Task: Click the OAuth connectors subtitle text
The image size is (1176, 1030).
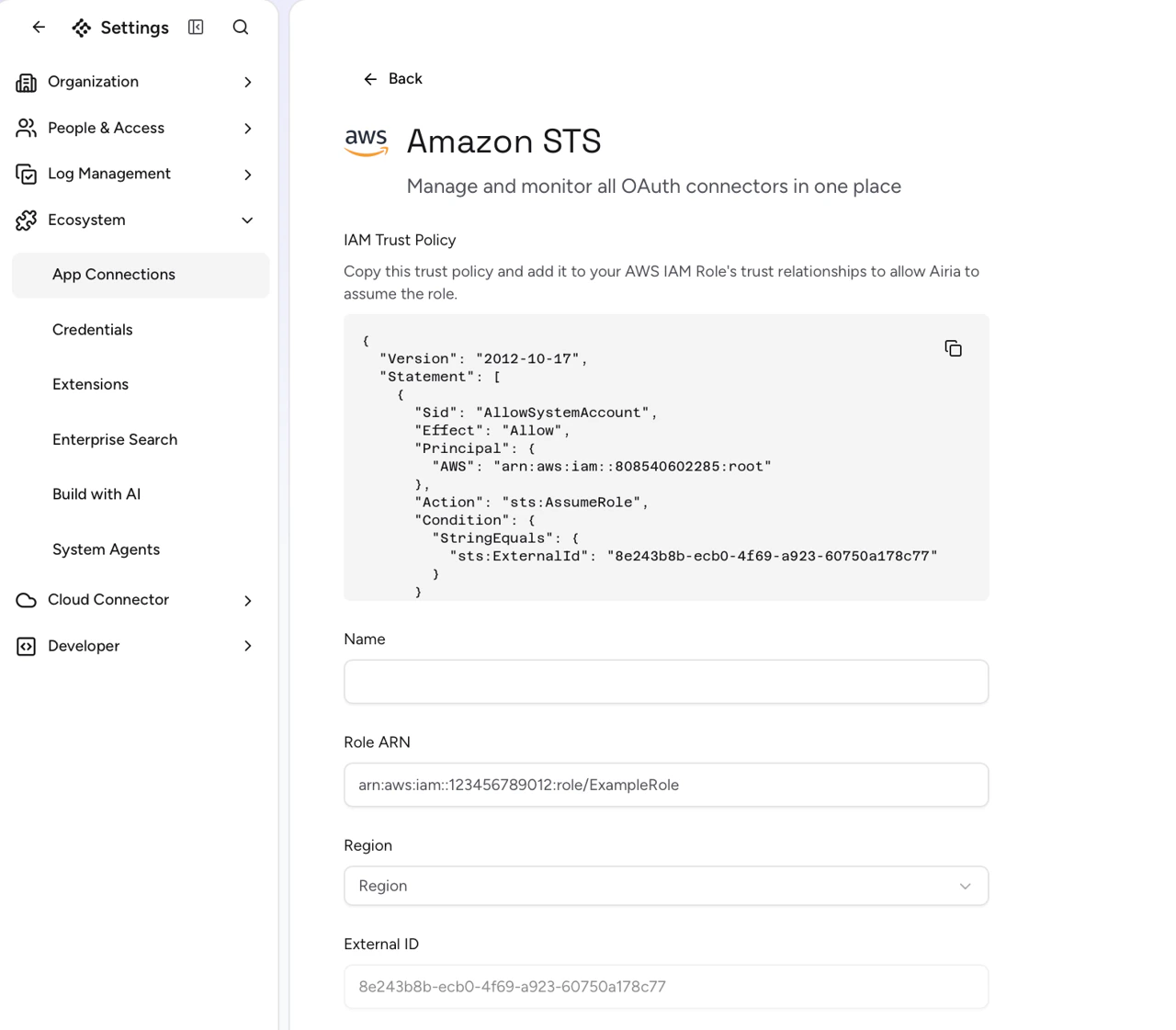Action: pos(654,187)
